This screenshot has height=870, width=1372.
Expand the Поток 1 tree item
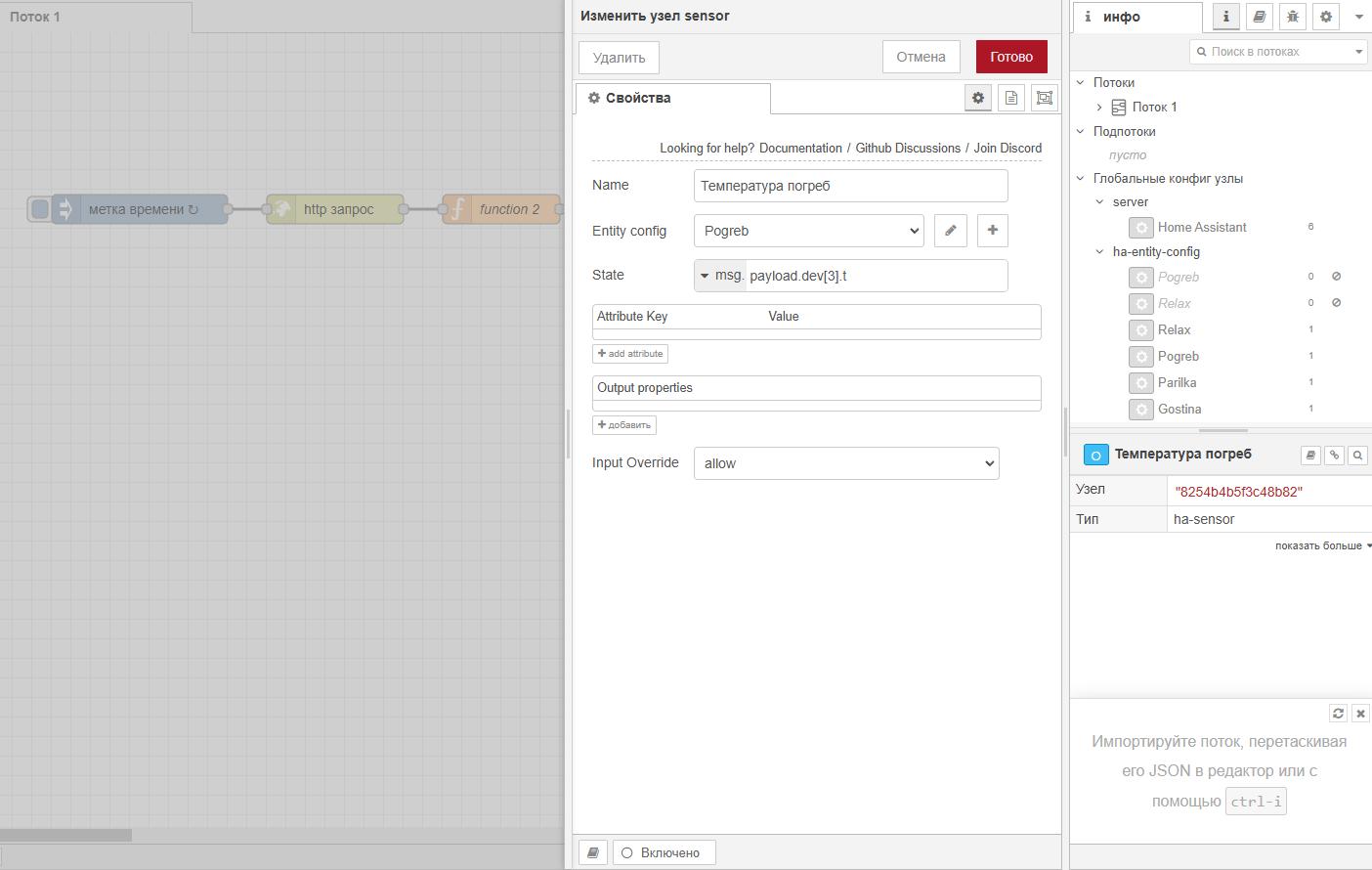click(1099, 108)
